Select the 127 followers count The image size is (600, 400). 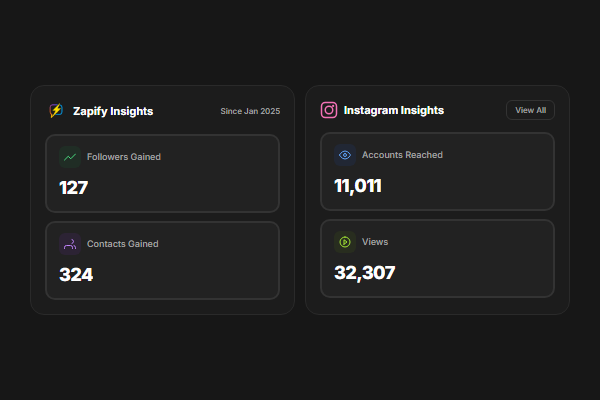(74, 187)
